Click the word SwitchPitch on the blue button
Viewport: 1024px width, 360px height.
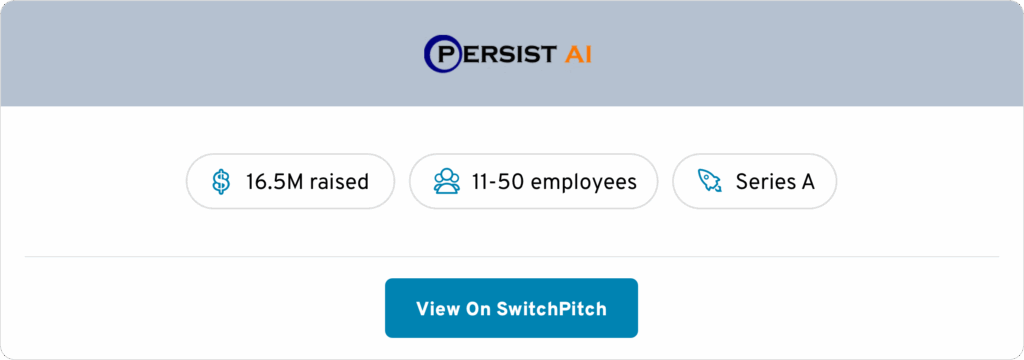(x=552, y=308)
